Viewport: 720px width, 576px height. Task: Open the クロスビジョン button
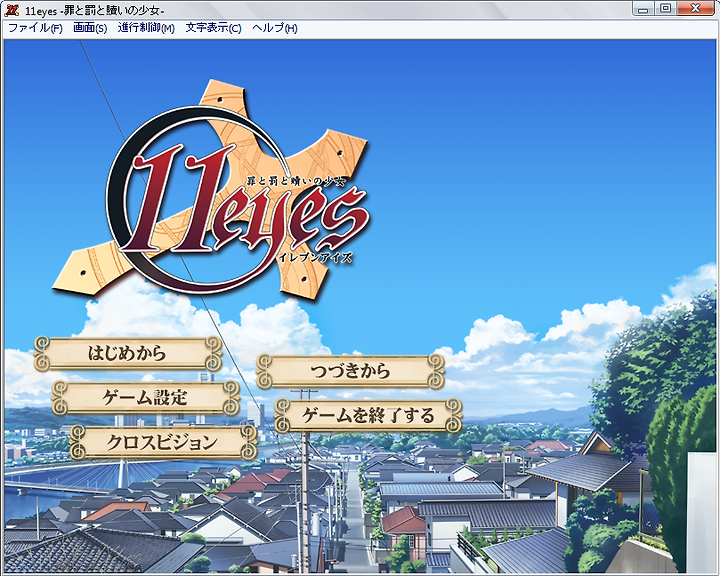click(163, 442)
